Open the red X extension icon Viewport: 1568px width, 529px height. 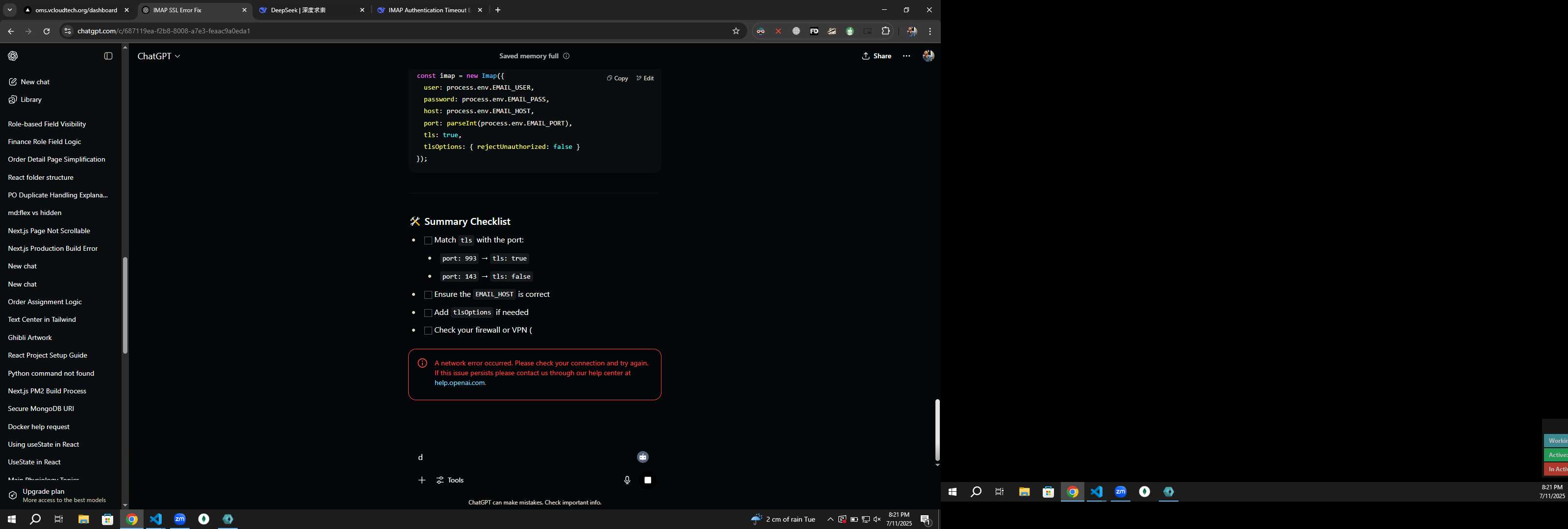(x=778, y=31)
